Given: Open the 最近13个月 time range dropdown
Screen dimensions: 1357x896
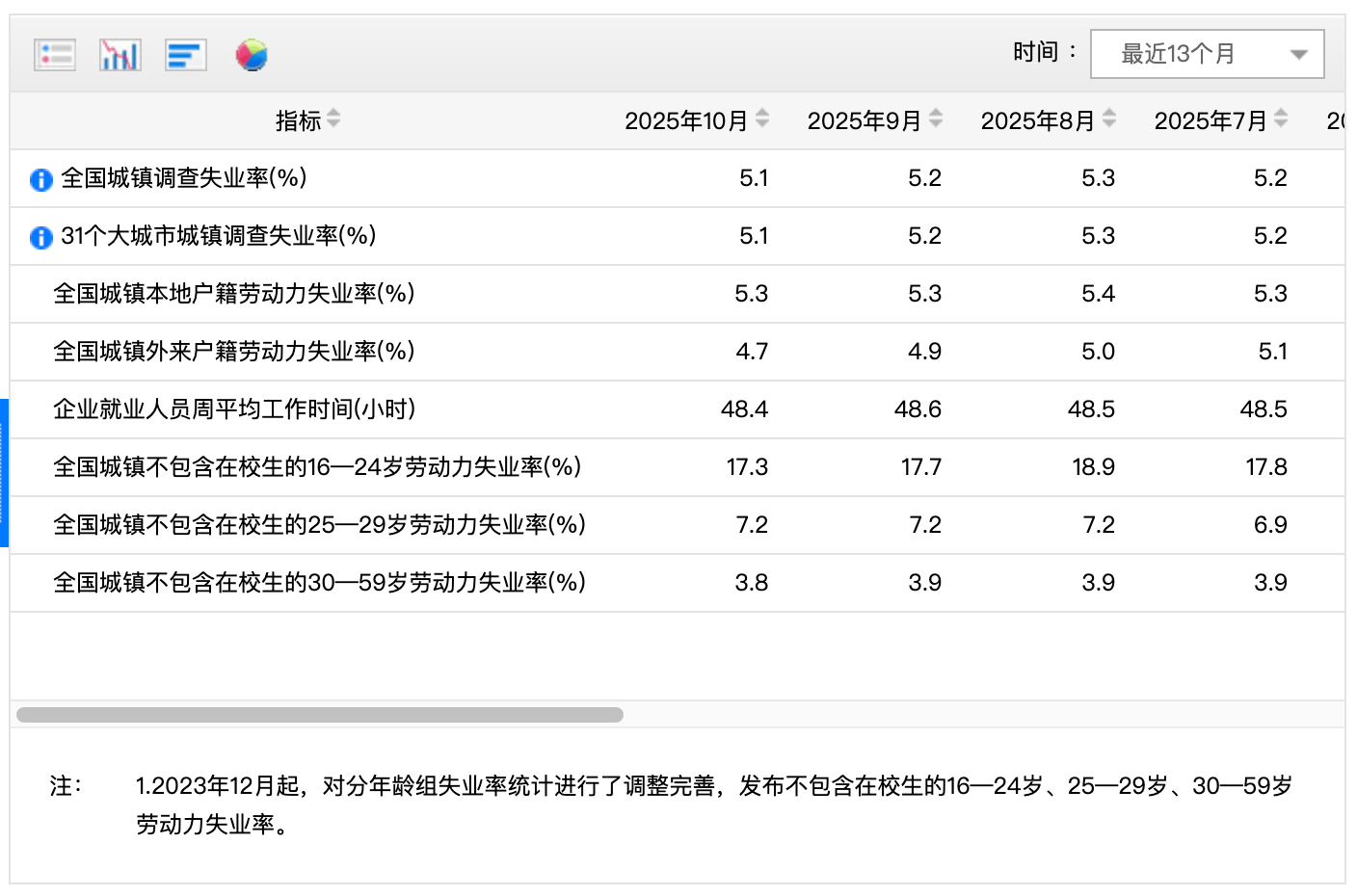Looking at the screenshot, I should (x=1178, y=54).
